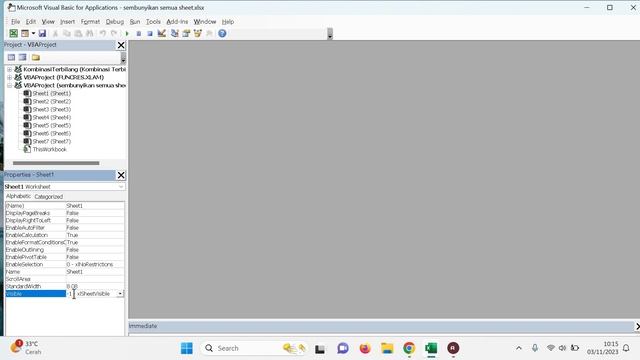Collapse the VBAProject (sembunyikan semua sheet) node
The image size is (640, 360).
tap(9, 85)
